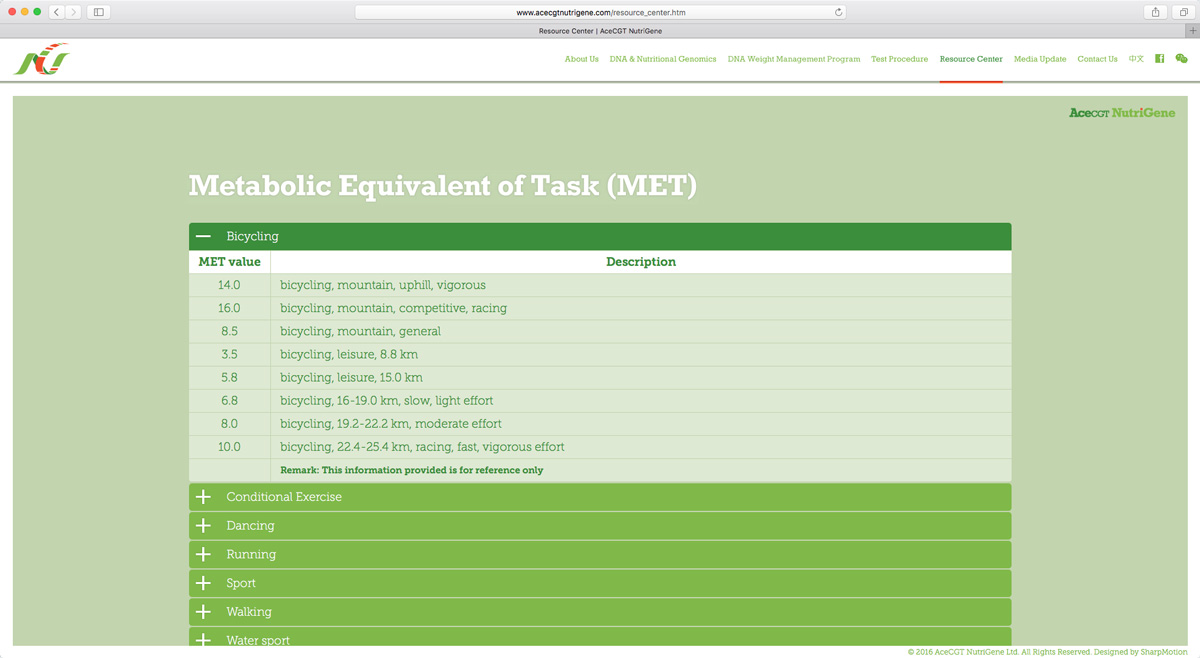
Task: Open the Contact Us link
Action: 1097,59
